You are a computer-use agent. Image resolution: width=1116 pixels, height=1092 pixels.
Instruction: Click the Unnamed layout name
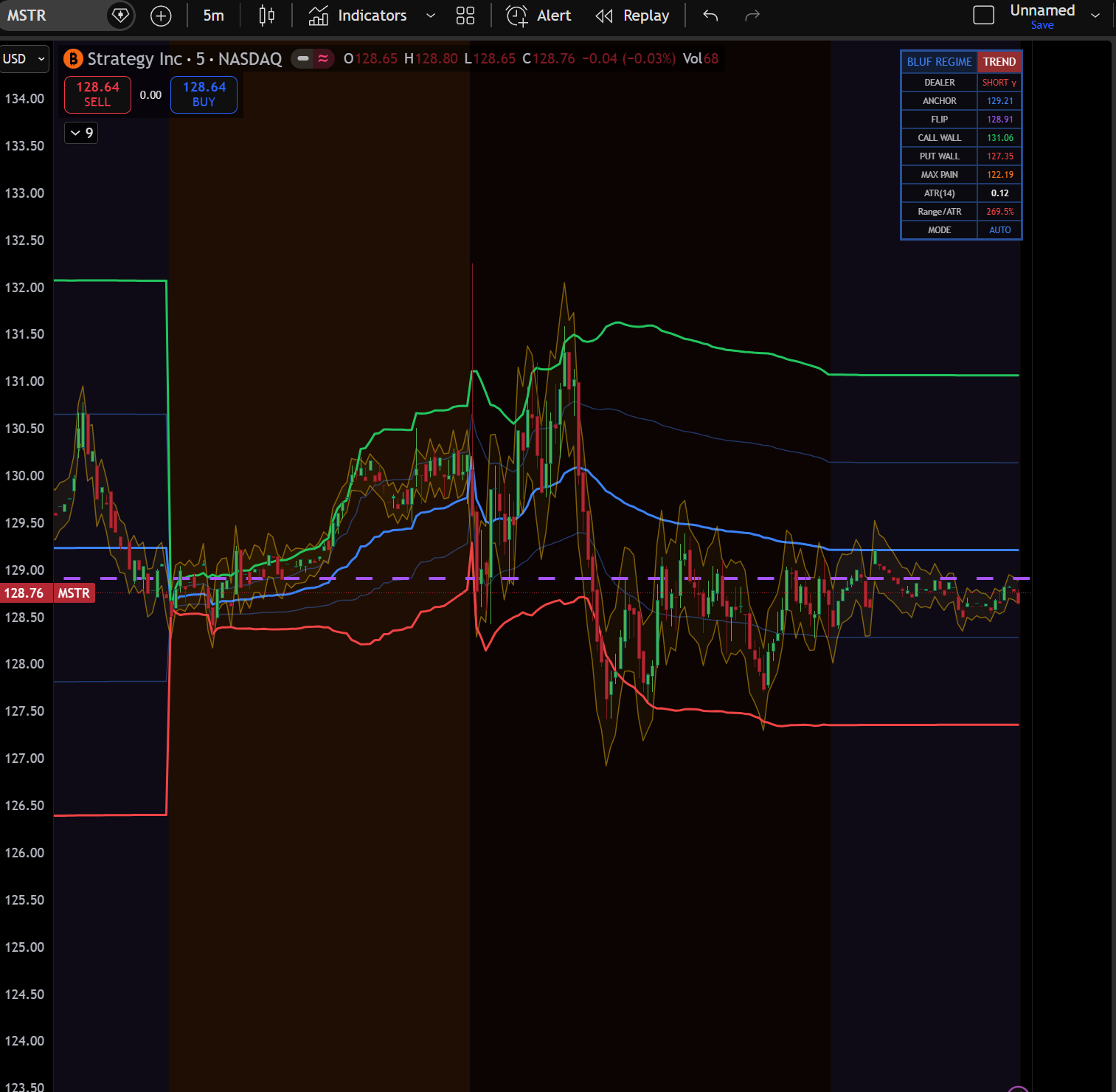click(1042, 10)
